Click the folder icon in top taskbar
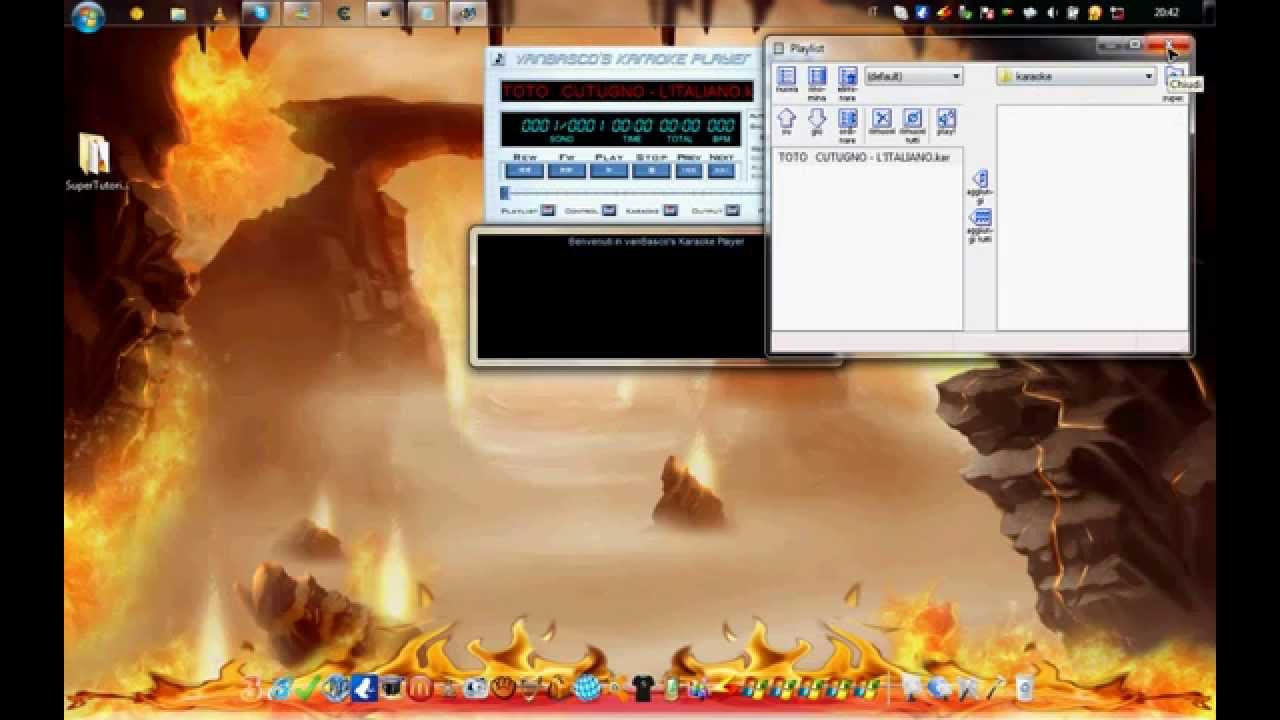Viewport: 1280px width, 720px height. tap(177, 14)
